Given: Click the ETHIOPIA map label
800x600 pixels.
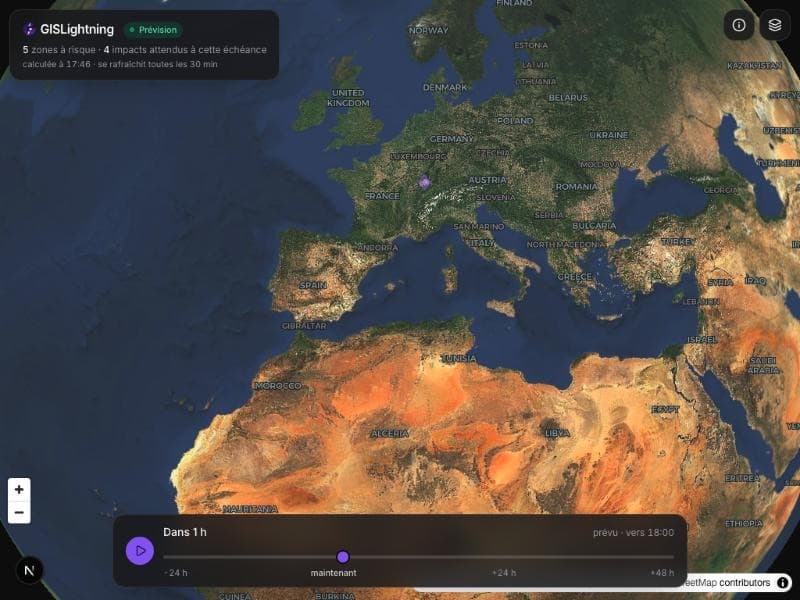Looking at the screenshot, I should tap(744, 523).
